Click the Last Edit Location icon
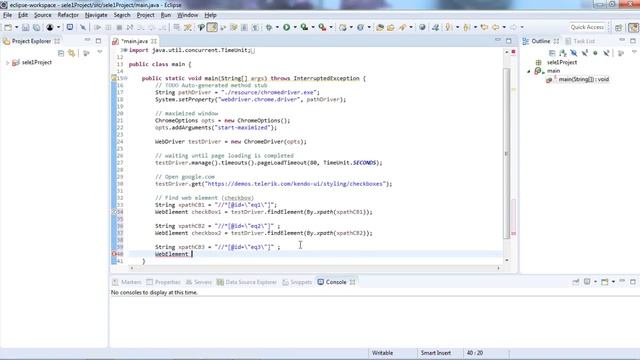Image resolution: width=640 pixels, height=360 pixels. (x=484, y=27)
